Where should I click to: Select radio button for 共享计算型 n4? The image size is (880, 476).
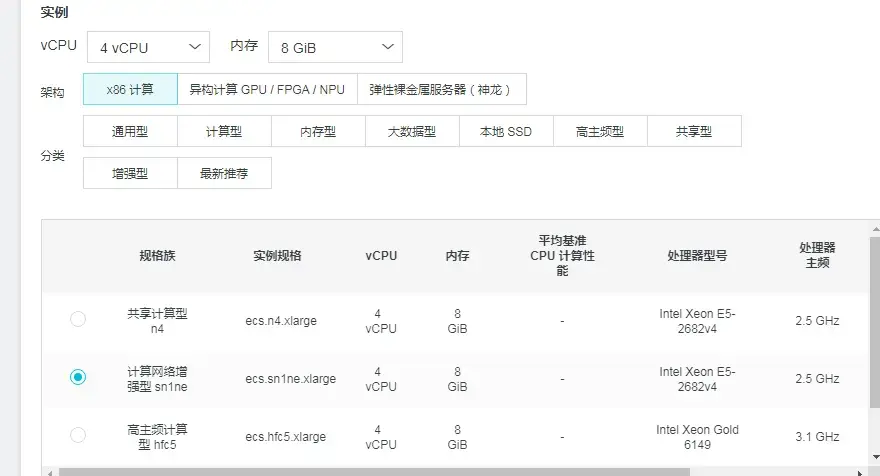[x=78, y=319]
